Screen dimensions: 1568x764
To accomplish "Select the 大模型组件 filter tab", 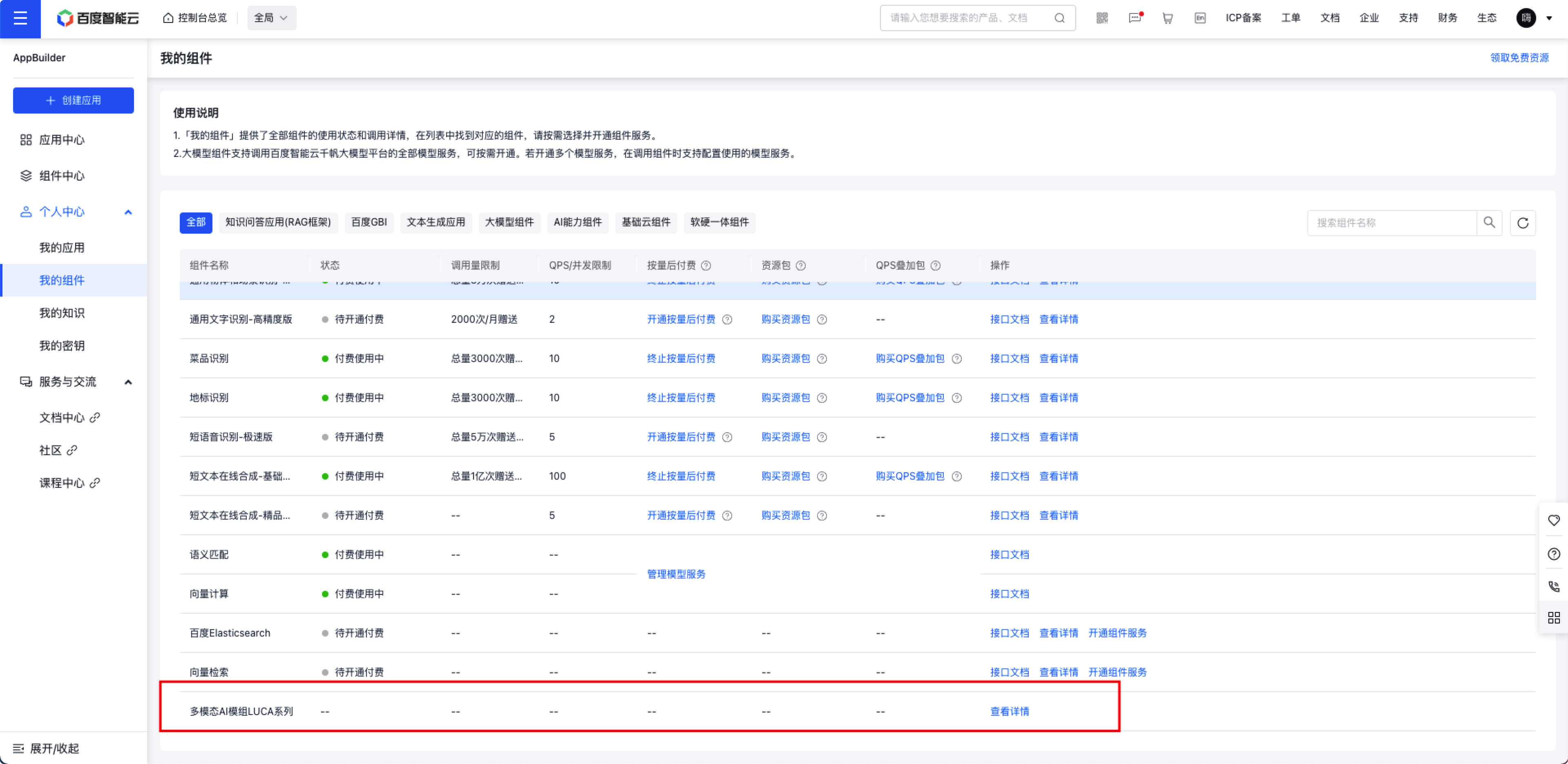I will [x=509, y=222].
